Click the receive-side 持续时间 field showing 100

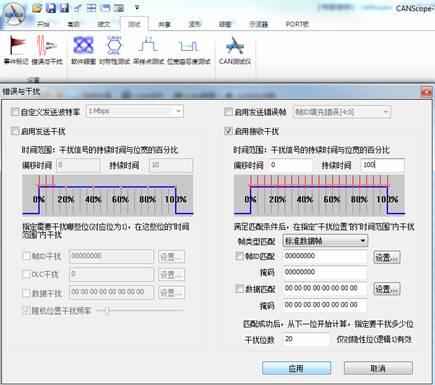[383, 165]
